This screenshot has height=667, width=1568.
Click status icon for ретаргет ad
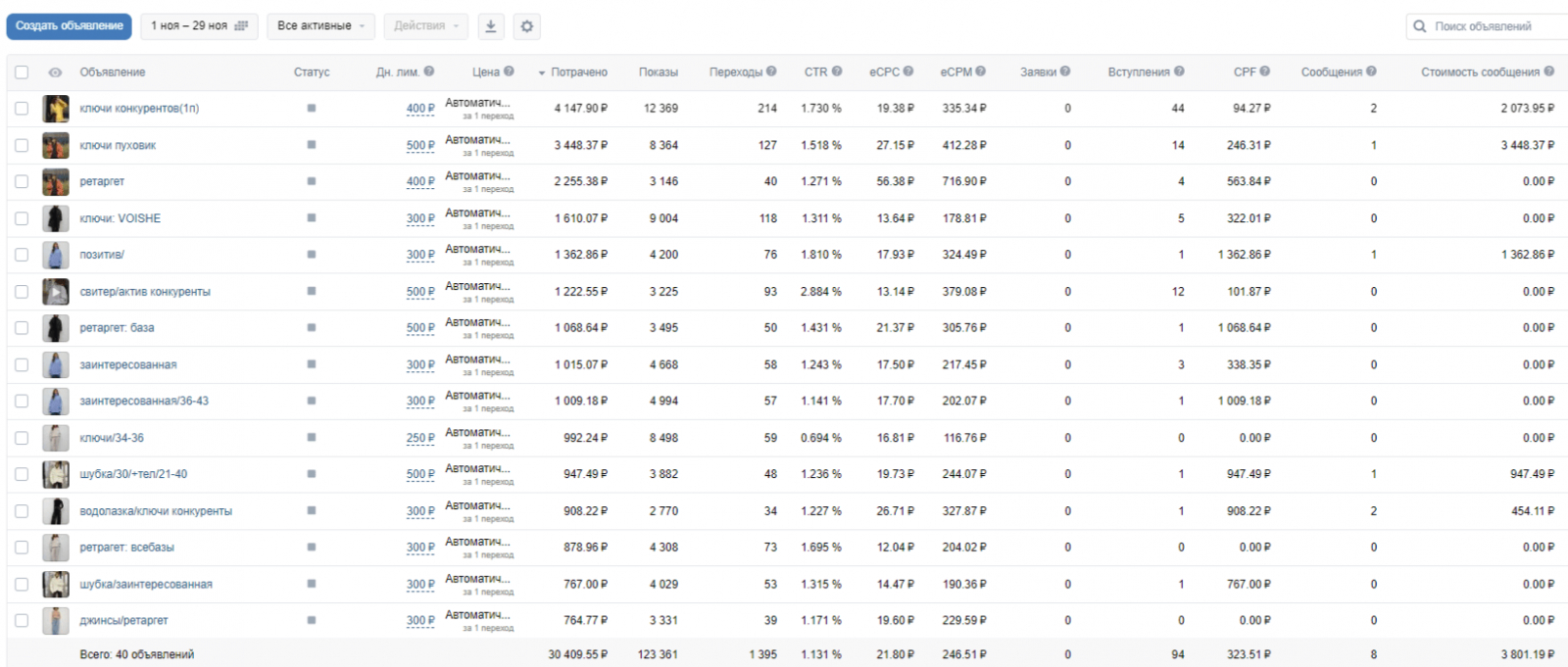click(311, 181)
